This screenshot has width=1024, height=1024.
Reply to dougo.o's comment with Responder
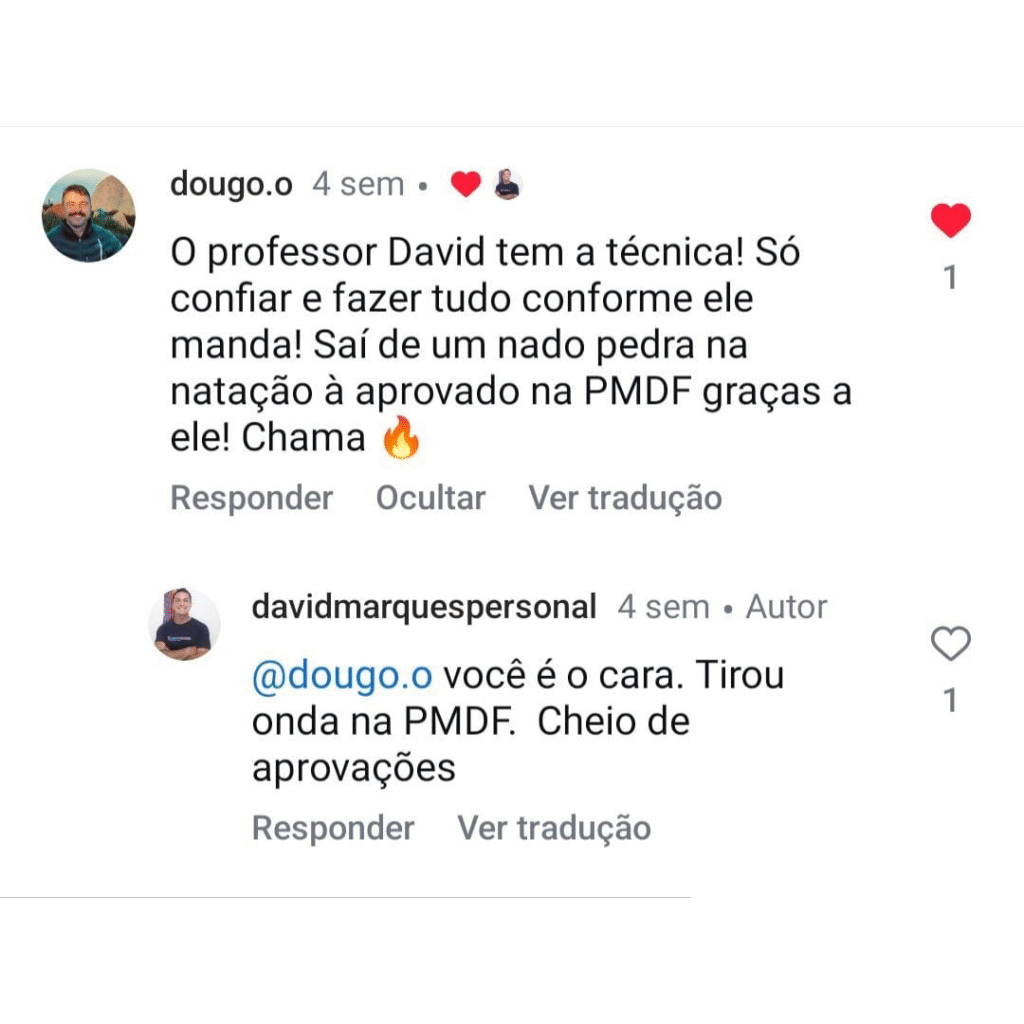point(251,498)
